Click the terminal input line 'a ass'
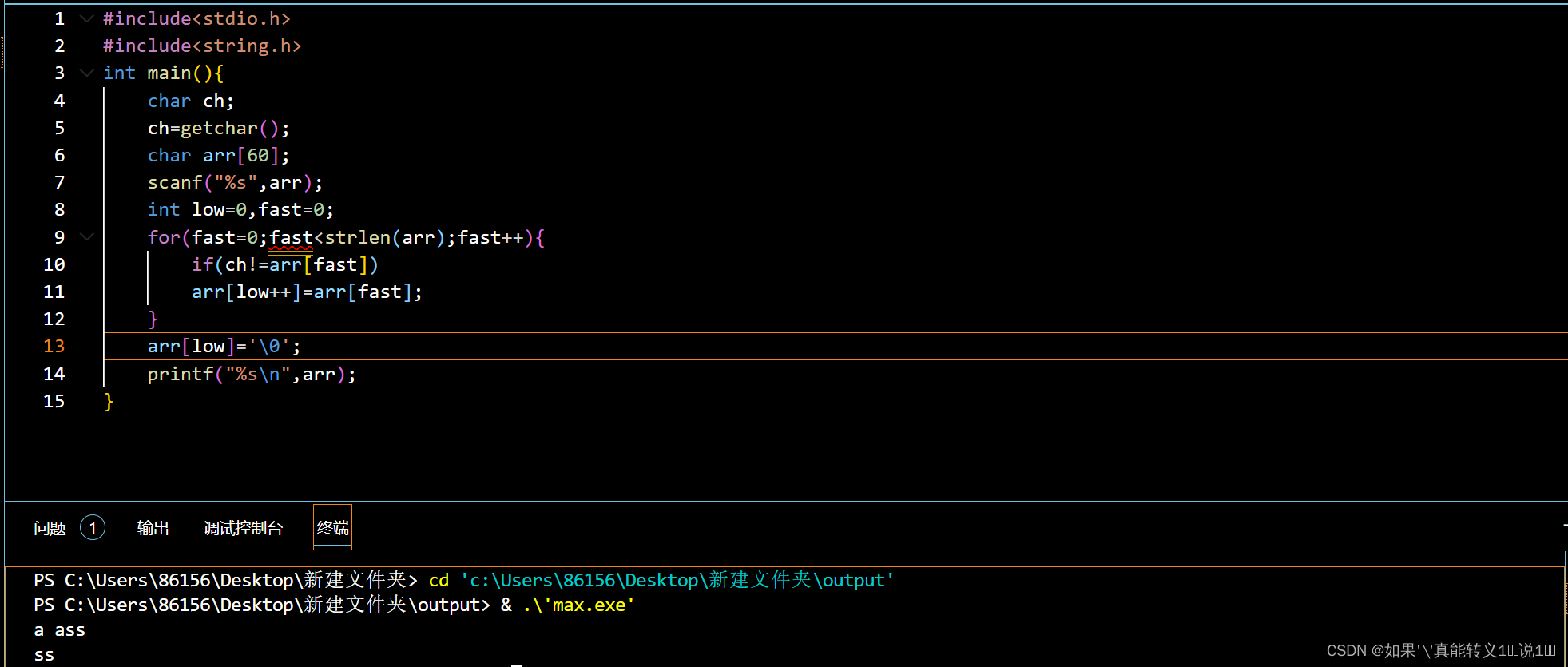This screenshot has height=667, width=1568. [59, 630]
